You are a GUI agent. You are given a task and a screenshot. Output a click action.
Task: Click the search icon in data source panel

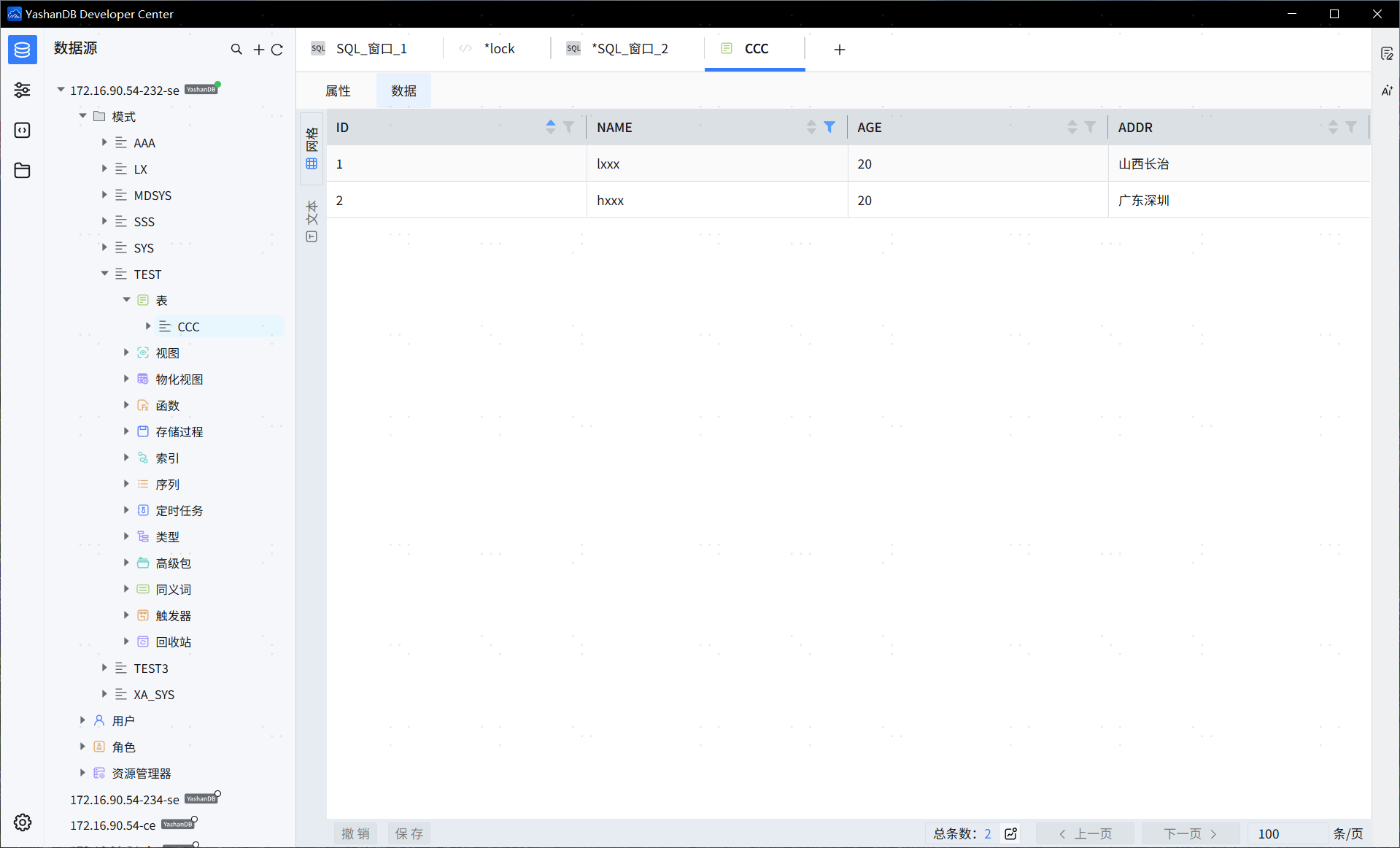pos(236,49)
